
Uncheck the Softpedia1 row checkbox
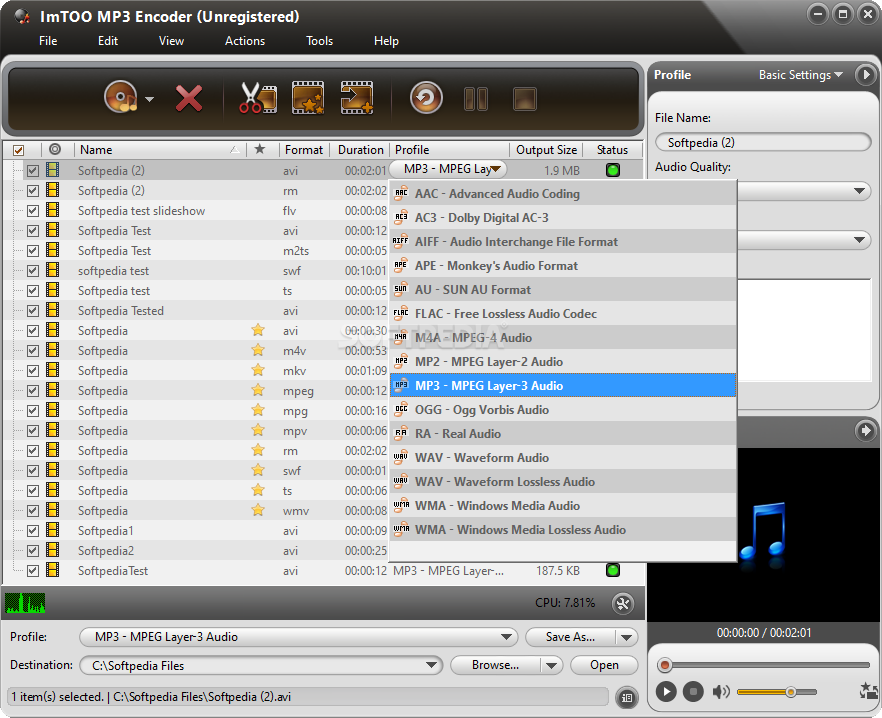[x=33, y=531]
